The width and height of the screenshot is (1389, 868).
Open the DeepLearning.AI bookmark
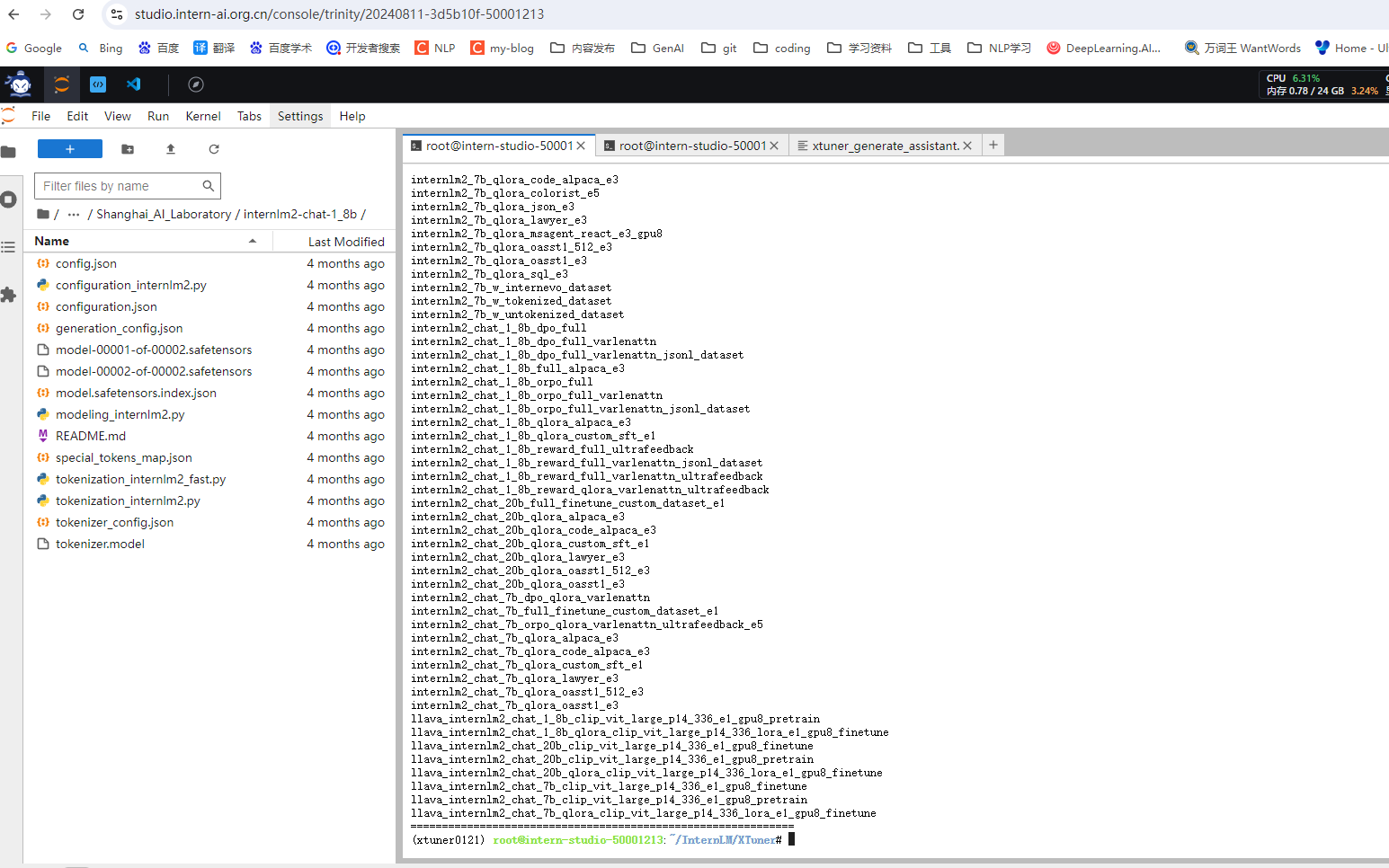(1104, 48)
